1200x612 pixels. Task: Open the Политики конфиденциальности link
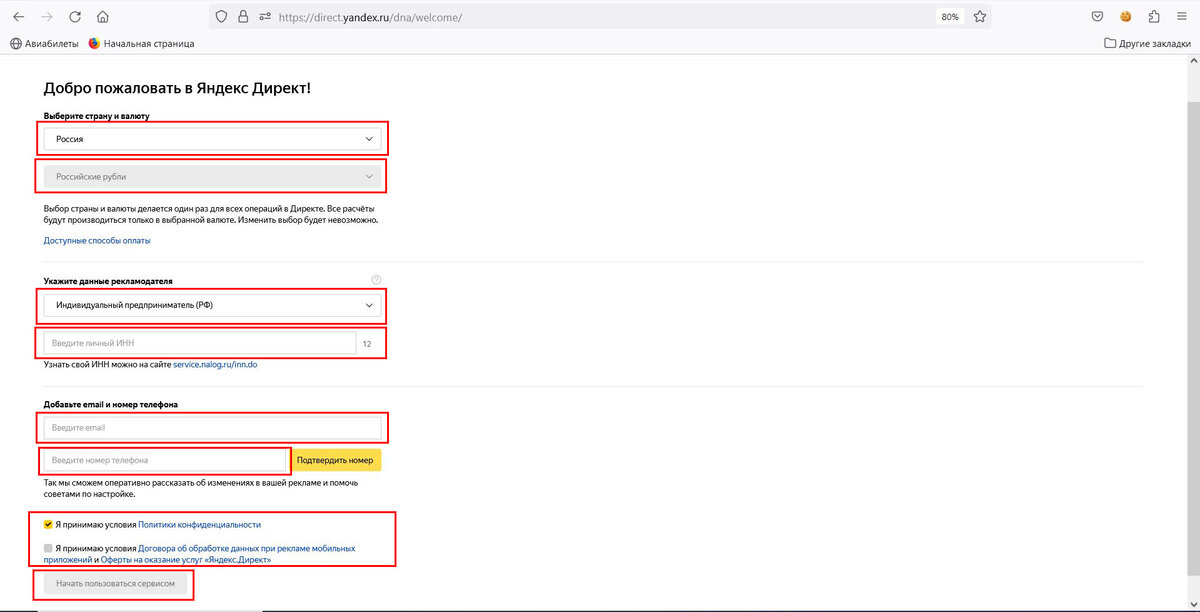coord(199,524)
